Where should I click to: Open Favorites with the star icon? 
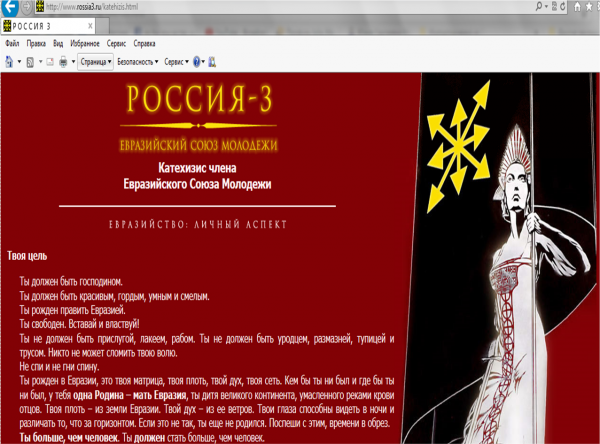click(589, 7)
